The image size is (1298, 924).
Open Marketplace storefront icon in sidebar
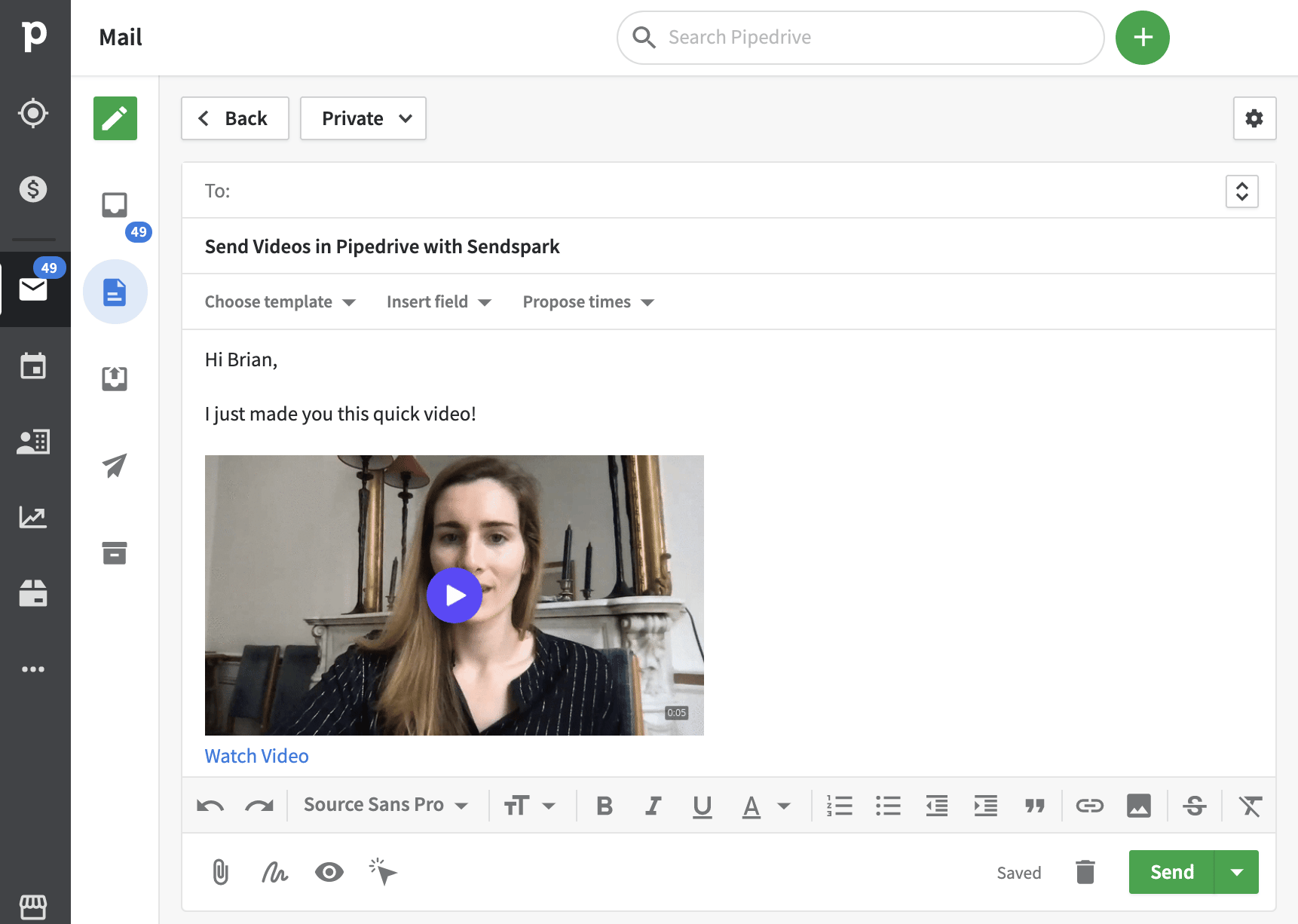coord(33,907)
